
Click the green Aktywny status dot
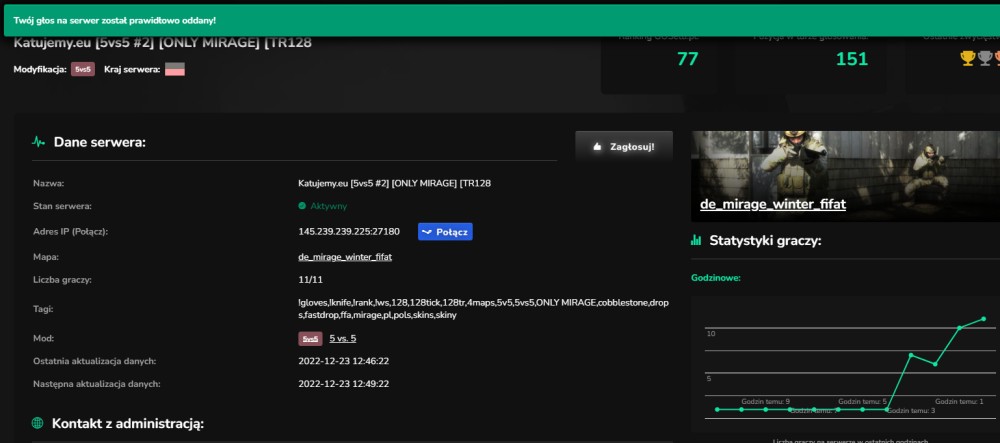(302, 206)
